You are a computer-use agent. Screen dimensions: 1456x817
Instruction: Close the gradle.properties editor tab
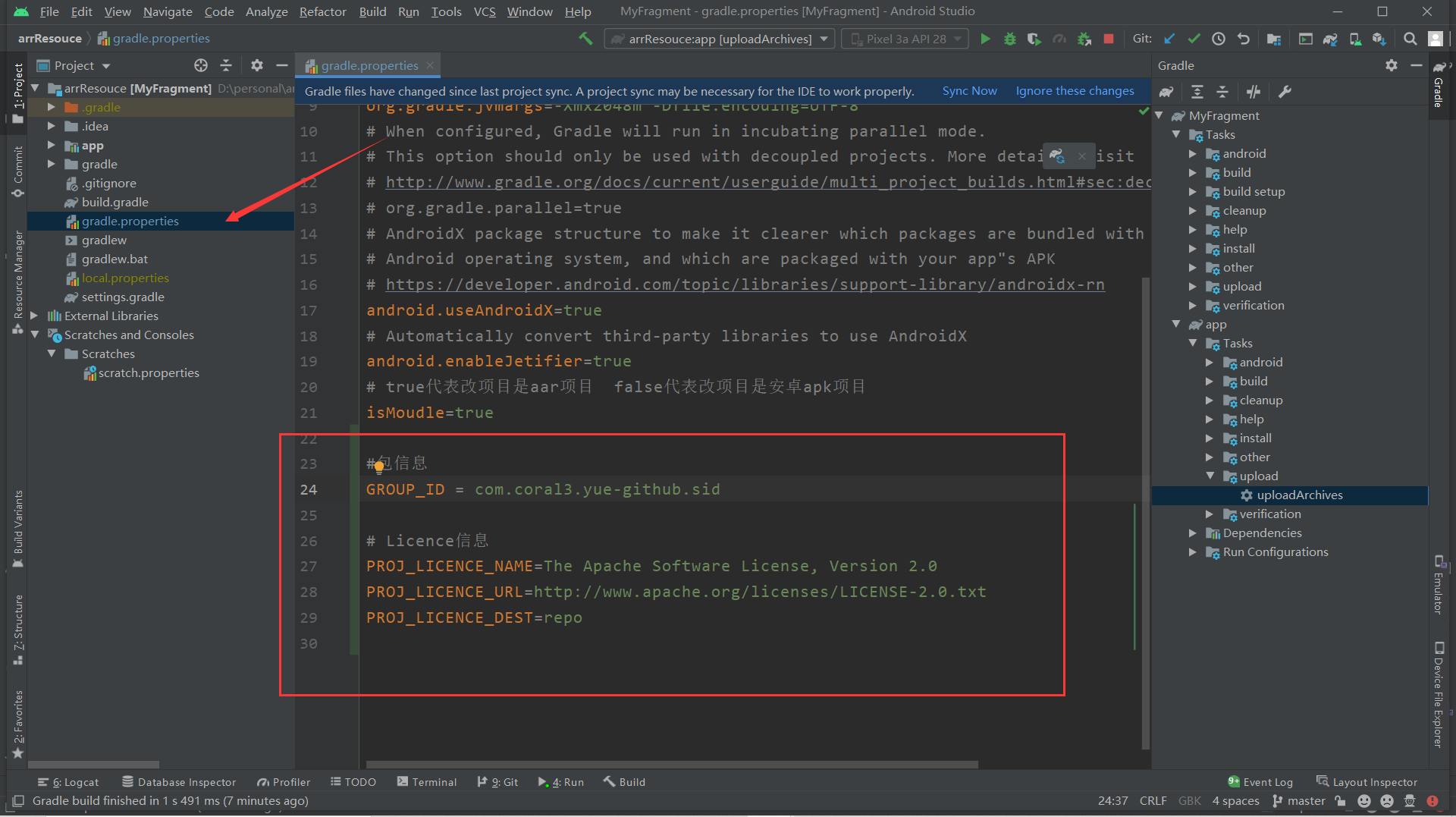click(430, 66)
